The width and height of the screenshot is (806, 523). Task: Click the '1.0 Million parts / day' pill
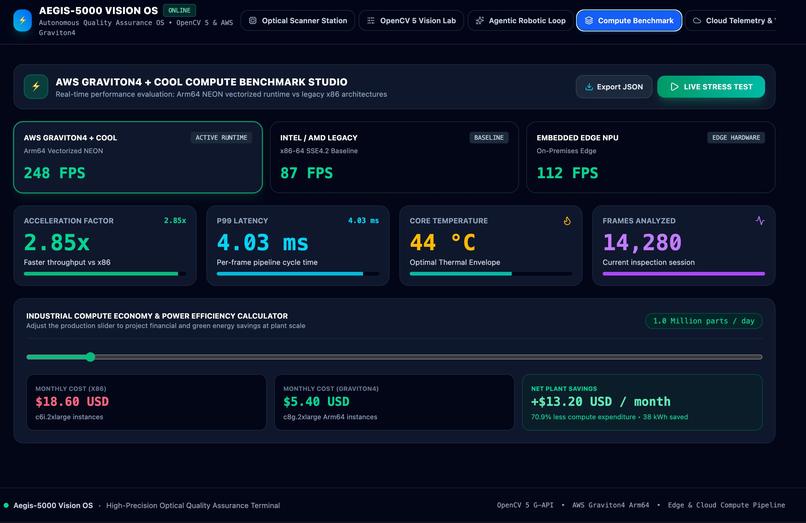pos(704,321)
